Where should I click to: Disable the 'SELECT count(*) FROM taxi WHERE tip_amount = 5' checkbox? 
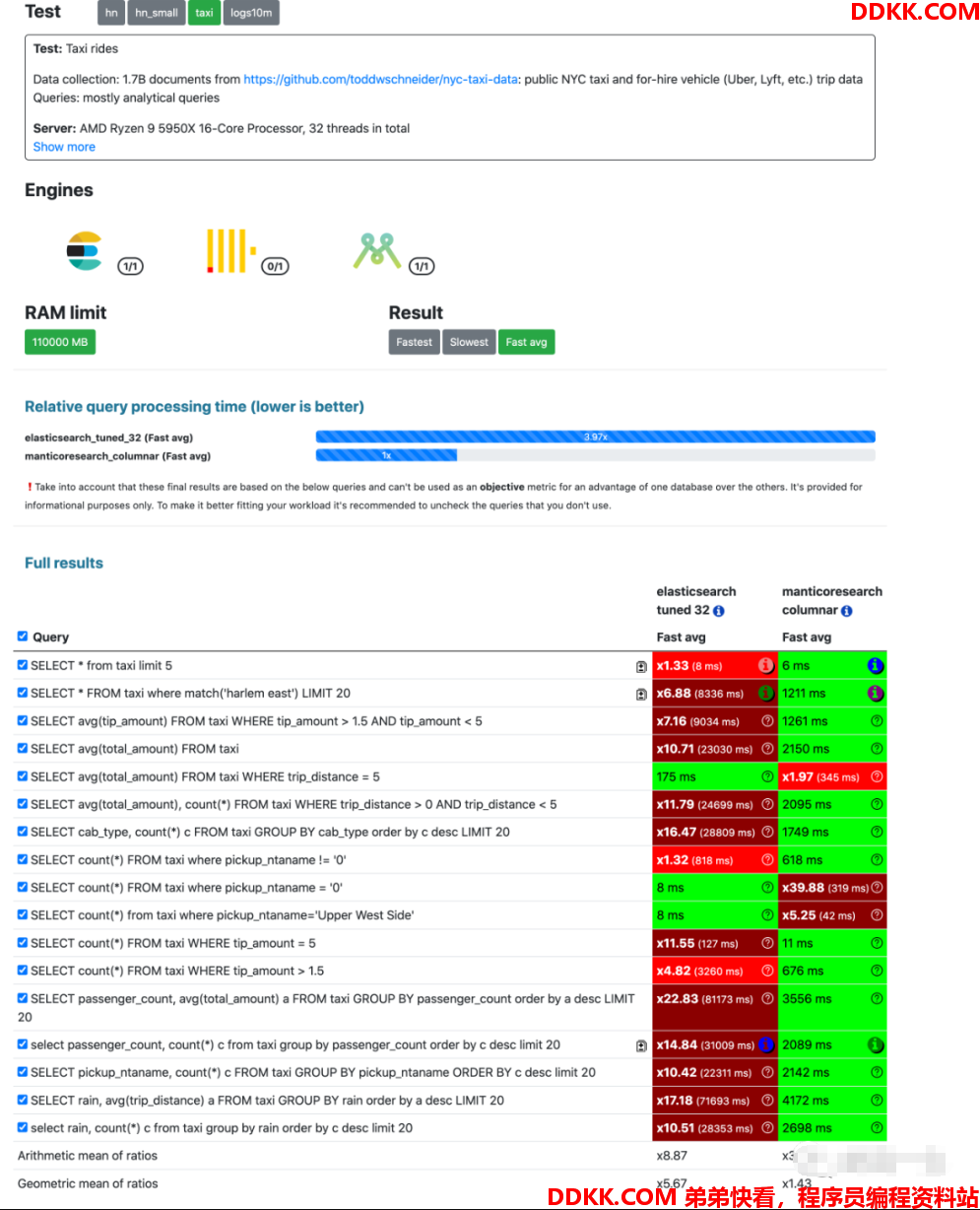pyautogui.click(x=22, y=943)
